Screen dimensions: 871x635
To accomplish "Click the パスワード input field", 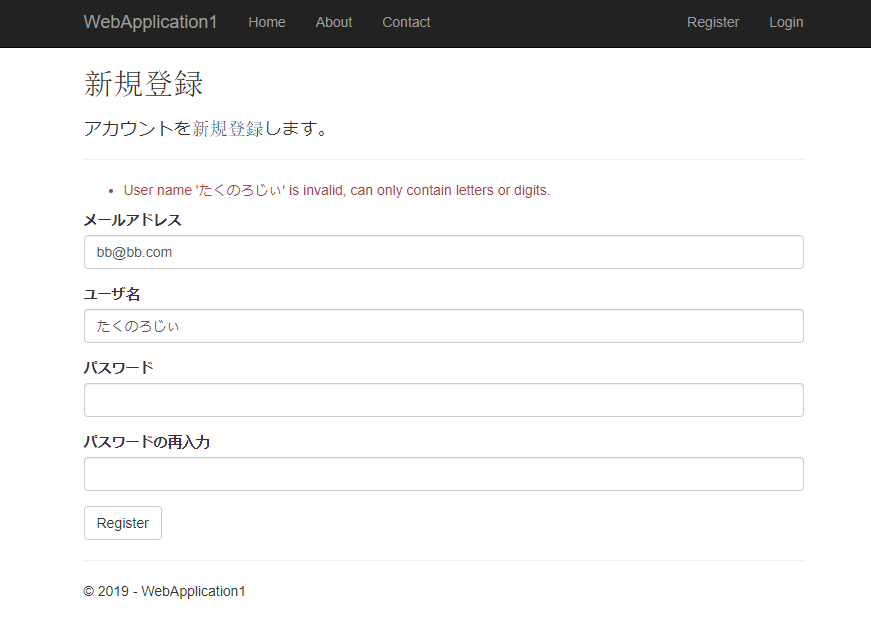I will pyautogui.click(x=444, y=400).
